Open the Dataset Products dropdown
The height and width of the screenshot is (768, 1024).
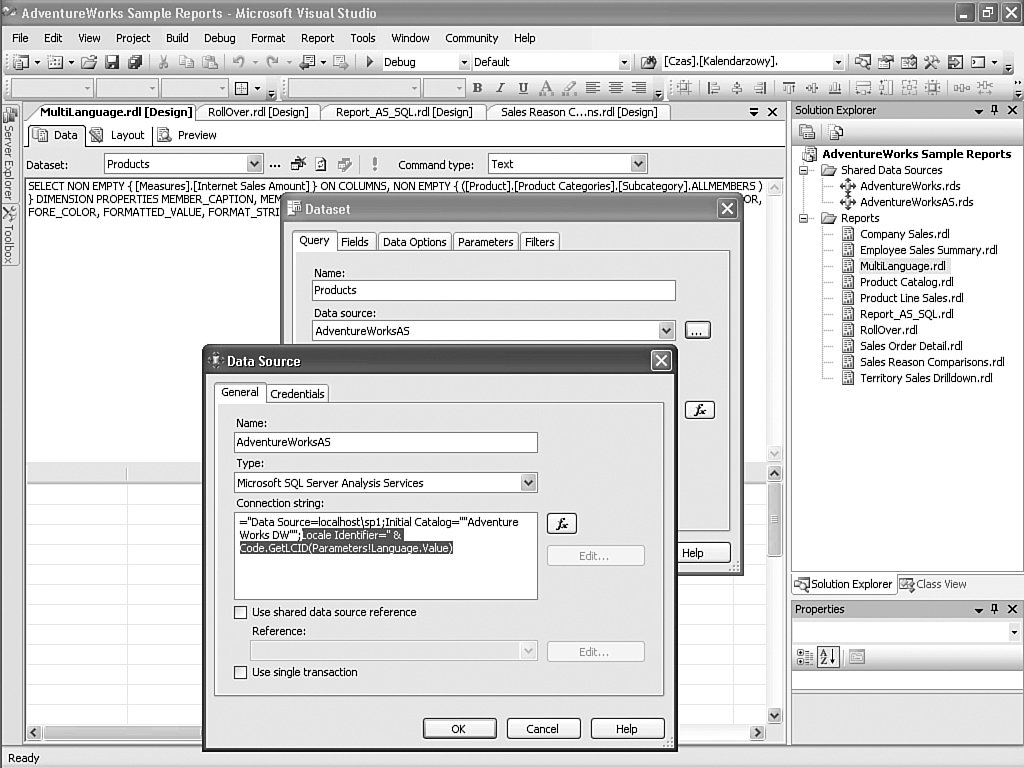[254, 164]
